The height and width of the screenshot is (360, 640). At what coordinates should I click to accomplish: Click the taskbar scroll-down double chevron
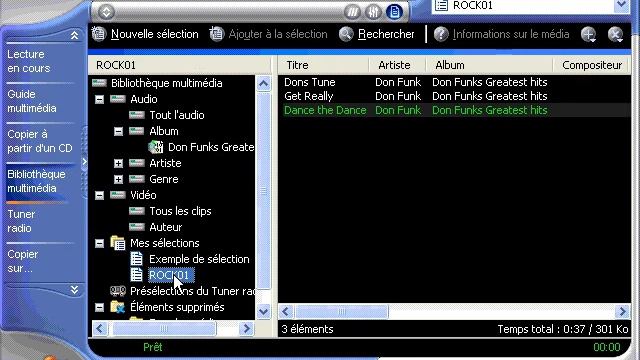(x=74, y=290)
